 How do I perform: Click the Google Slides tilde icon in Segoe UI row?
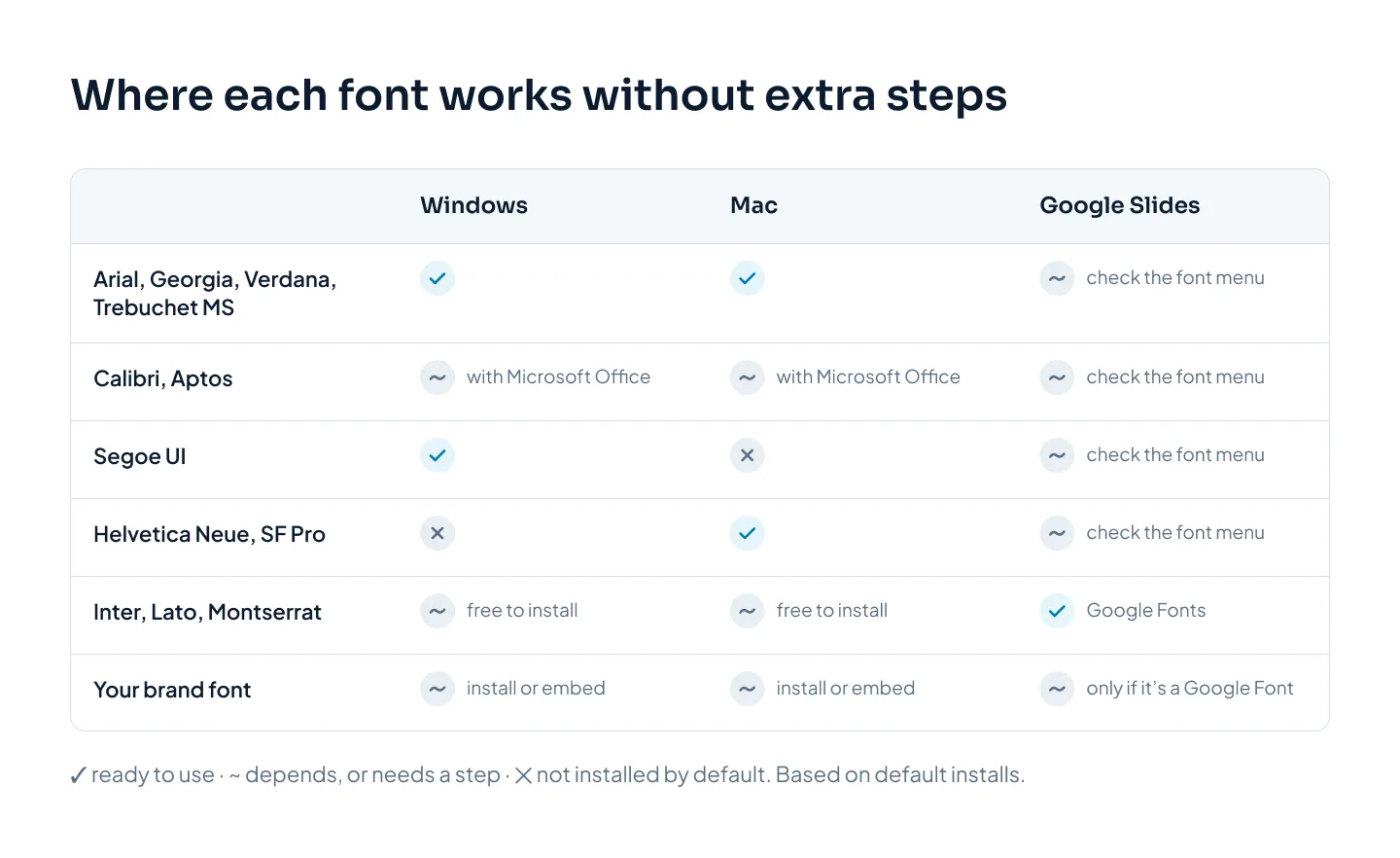point(1057,455)
